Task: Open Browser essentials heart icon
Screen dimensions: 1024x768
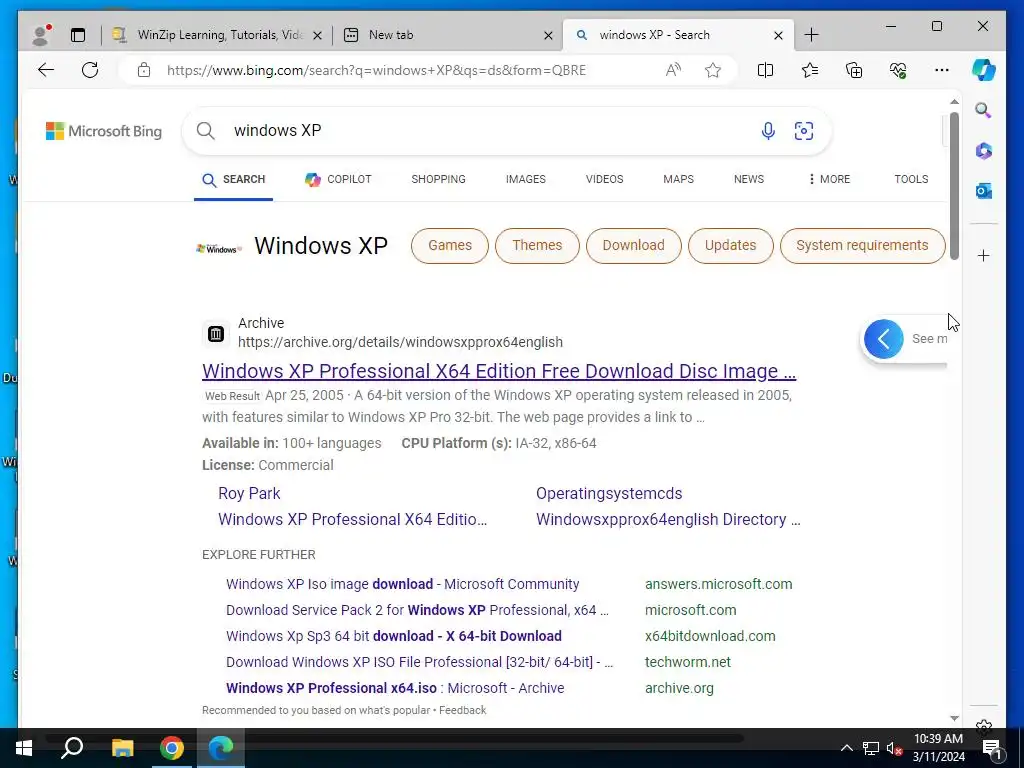Action: (x=898, y=70)
